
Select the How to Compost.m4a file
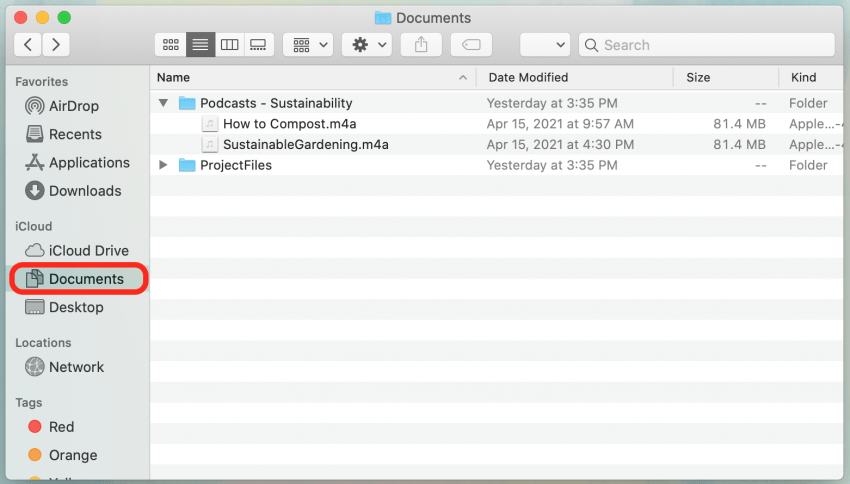coord(289,124)
